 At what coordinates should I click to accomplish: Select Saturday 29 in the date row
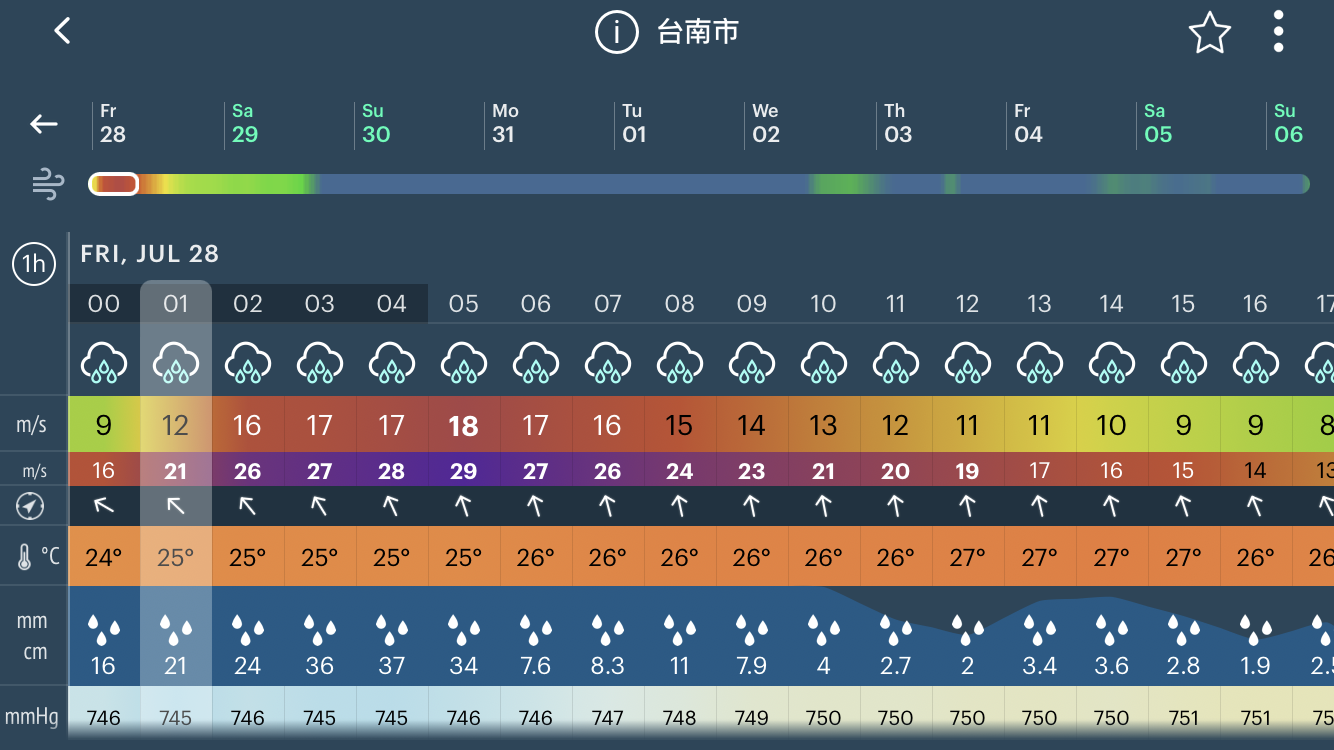point(244,124)
